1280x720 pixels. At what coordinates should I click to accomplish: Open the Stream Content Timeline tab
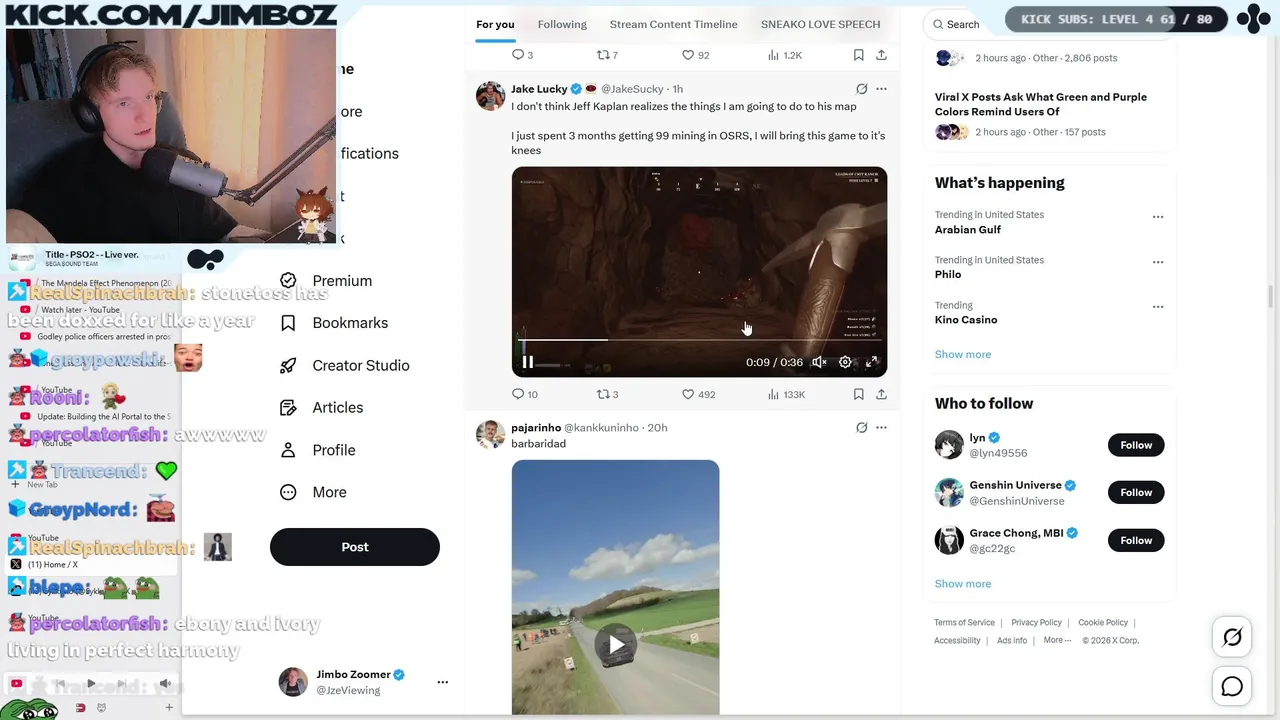(x=673, y=24)
